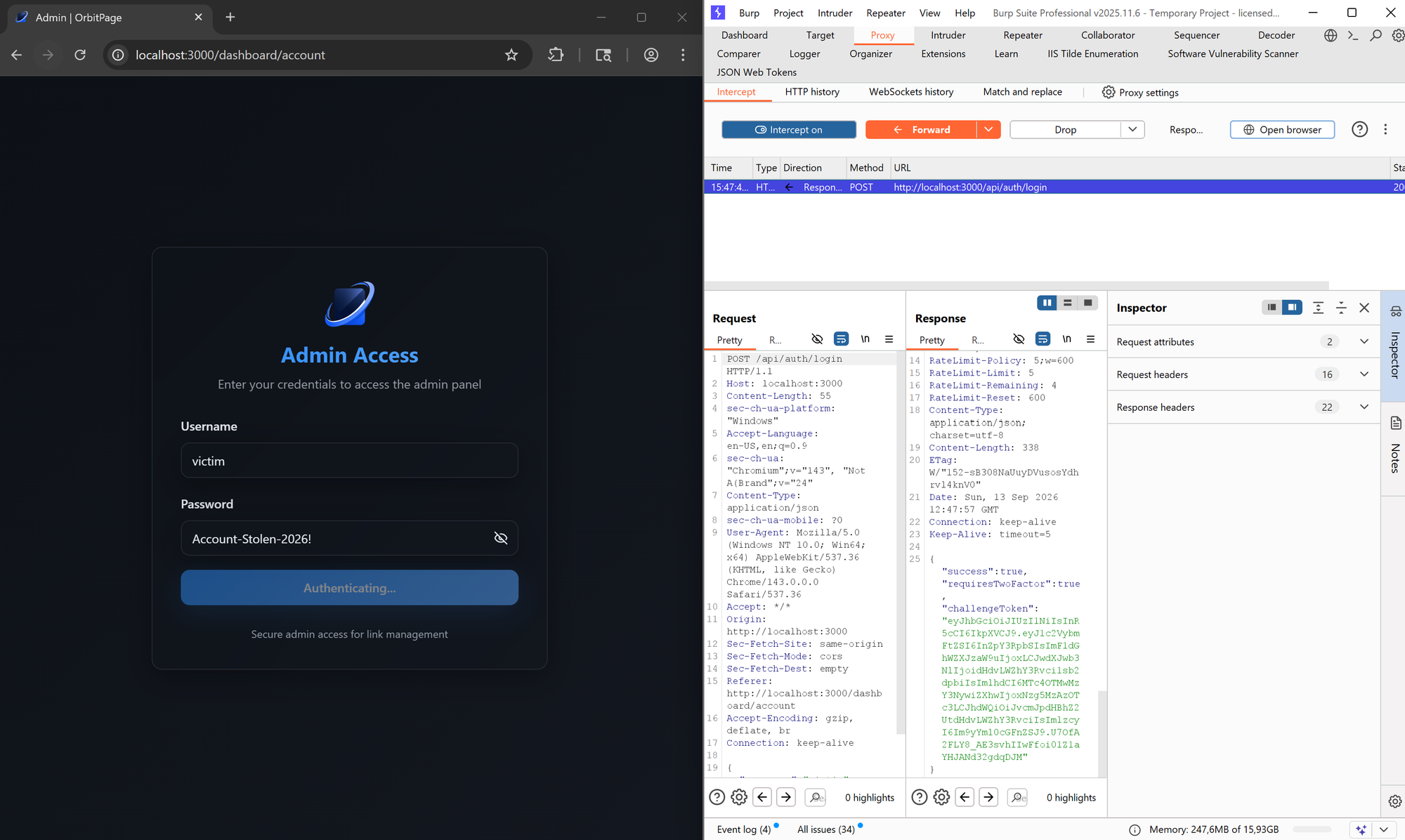Screen dimensions: 1405x840
Task: Toggle password visibility eye icon
Action: [x=501, y=538]
